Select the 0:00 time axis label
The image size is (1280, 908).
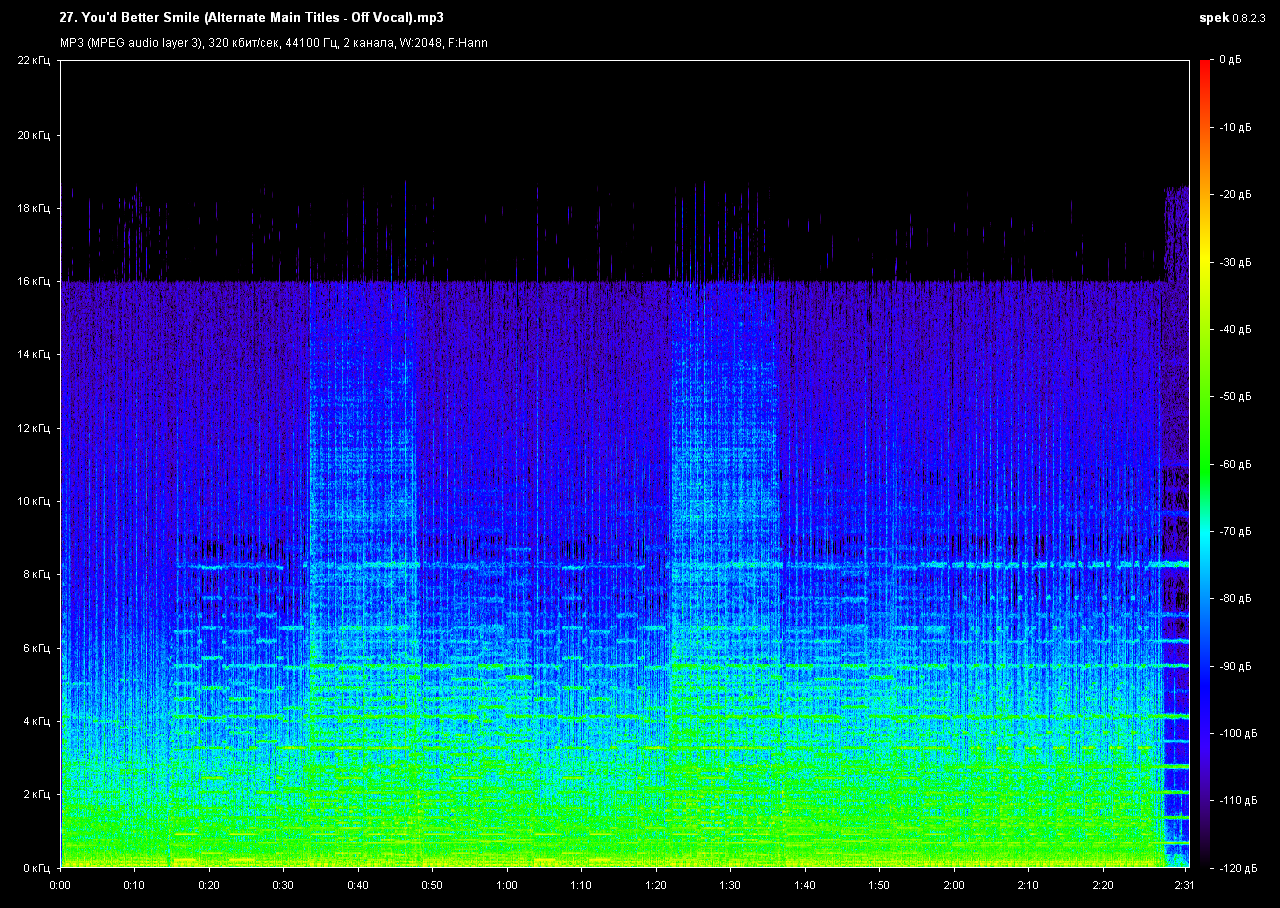point(60,885)
